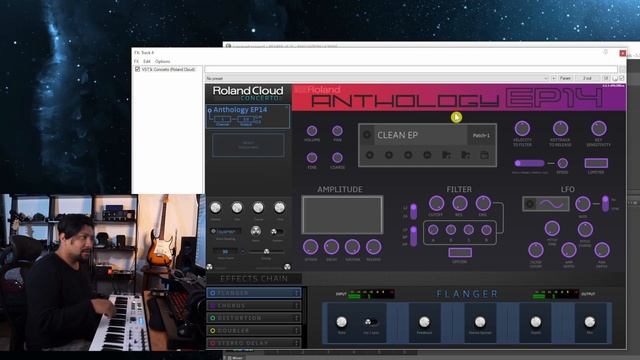Select Distortion in effects chain
Screen dimensions: 640x360
(x=253, y=318)
